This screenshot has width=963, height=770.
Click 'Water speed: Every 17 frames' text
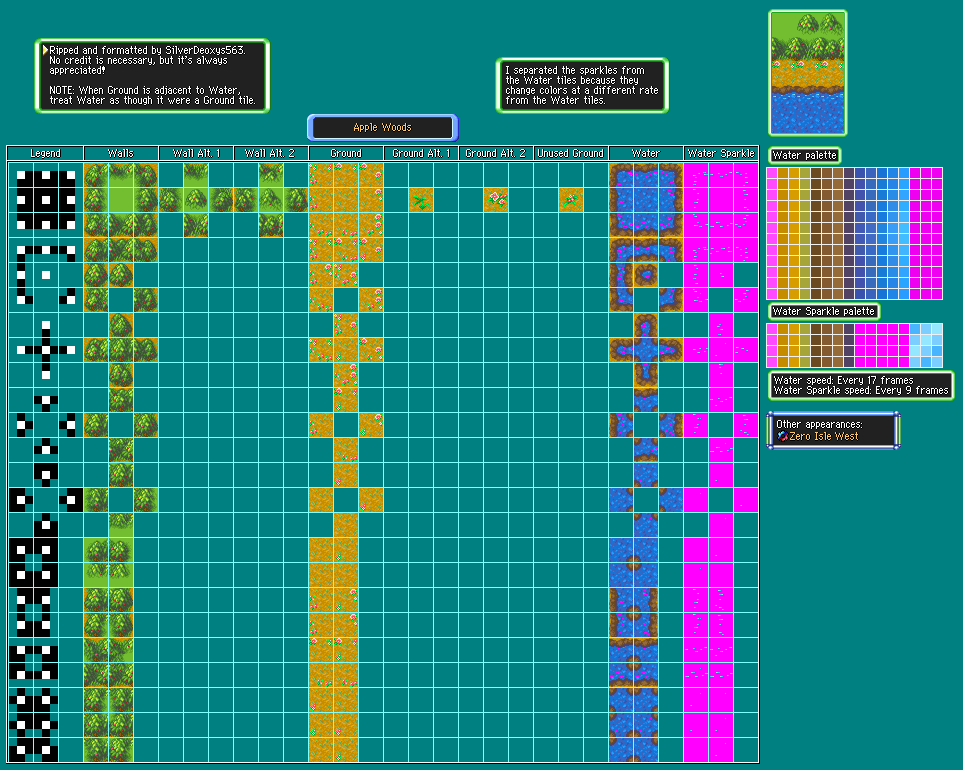[843, 380]
